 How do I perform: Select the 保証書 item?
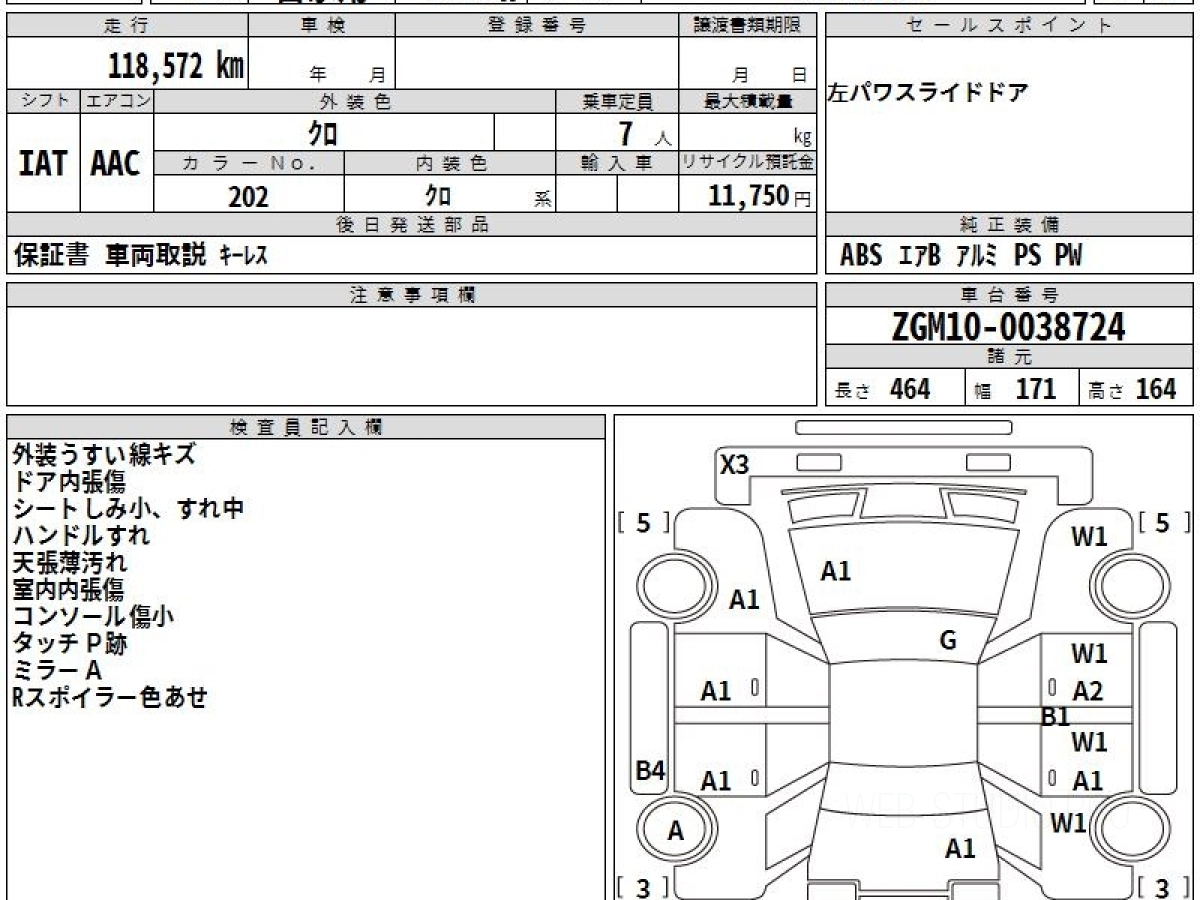pos(52,256)
